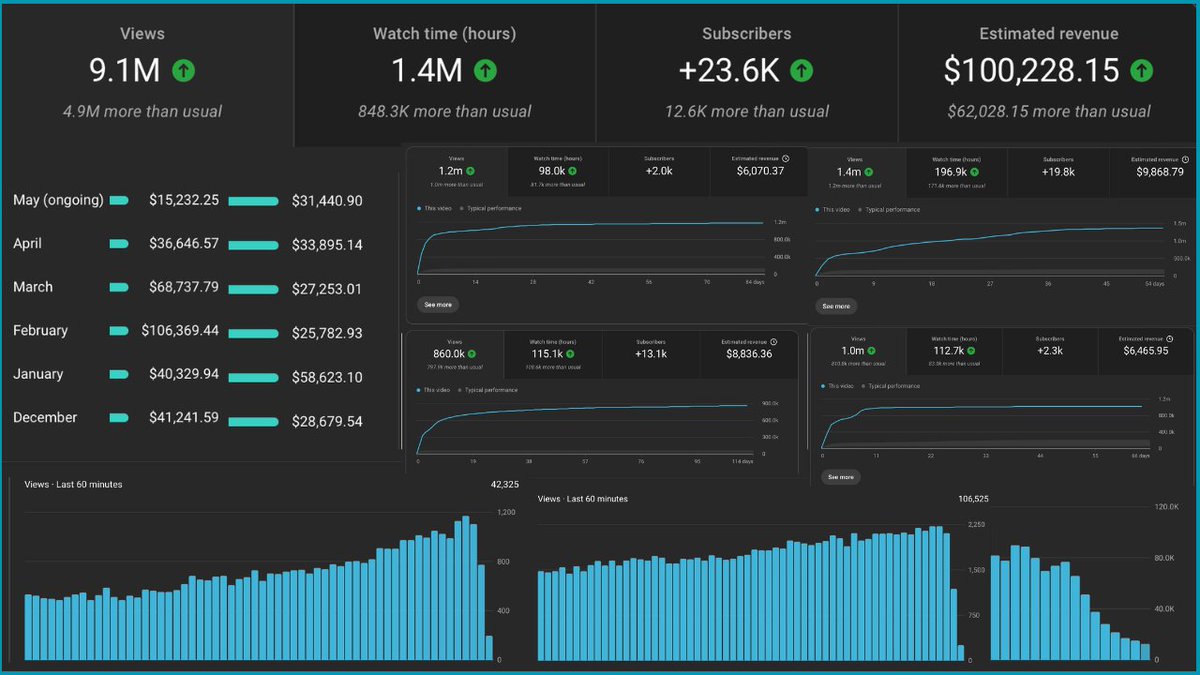
Task: Click the $62,028.15 more than usual text
Action: click(1049, 111)
